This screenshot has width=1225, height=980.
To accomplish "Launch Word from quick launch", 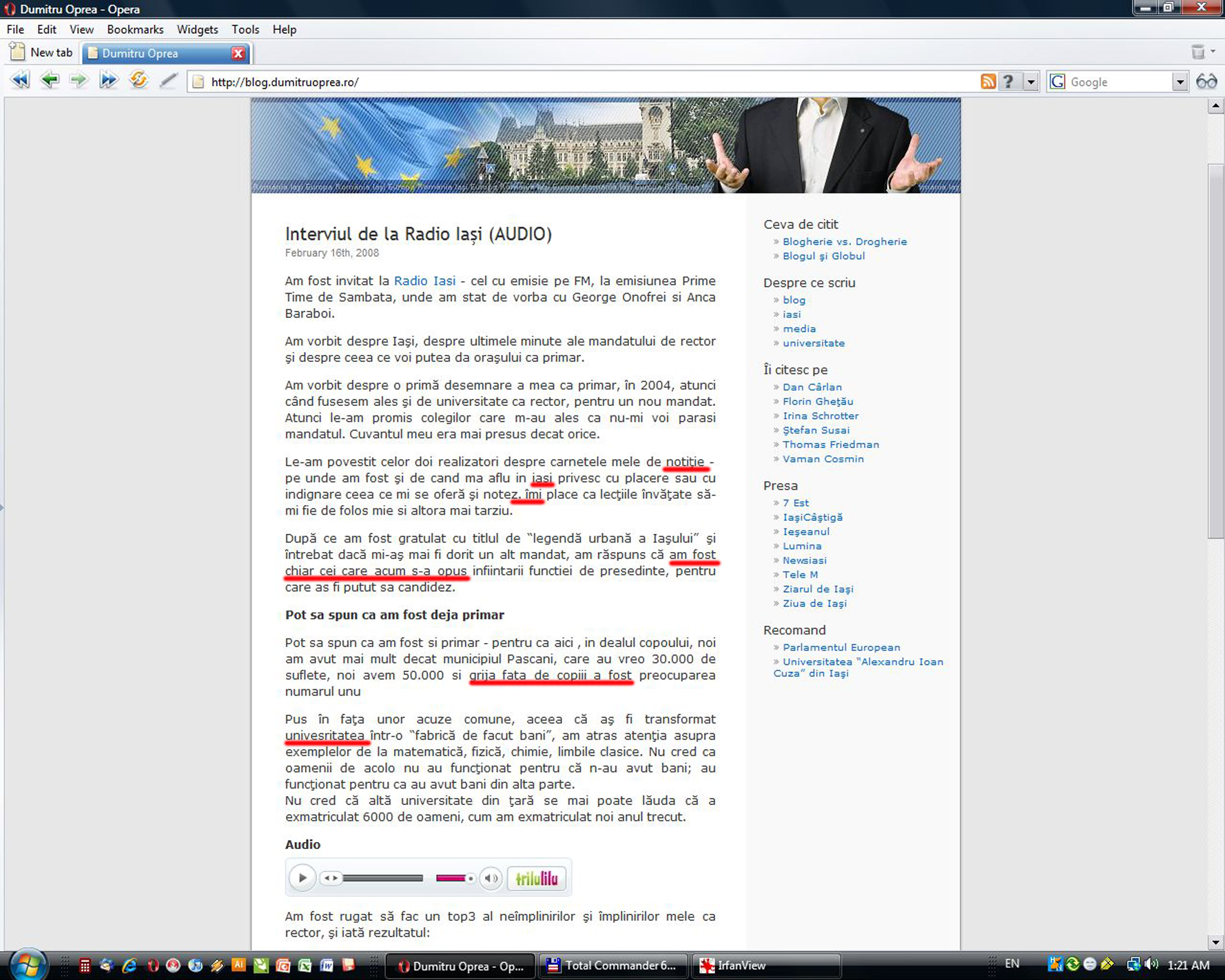I will 327,966.
